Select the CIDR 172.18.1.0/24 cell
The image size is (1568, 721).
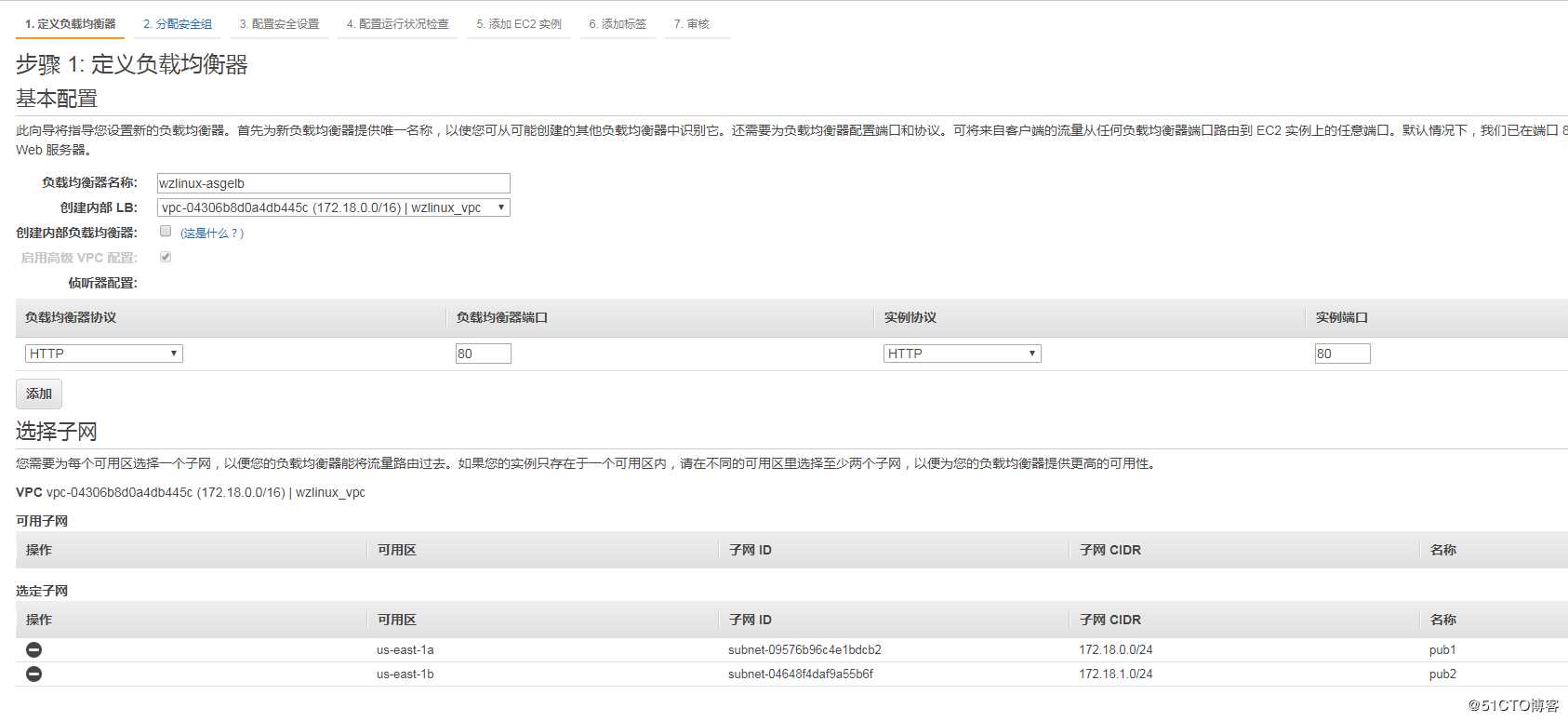pos(1116,674)
